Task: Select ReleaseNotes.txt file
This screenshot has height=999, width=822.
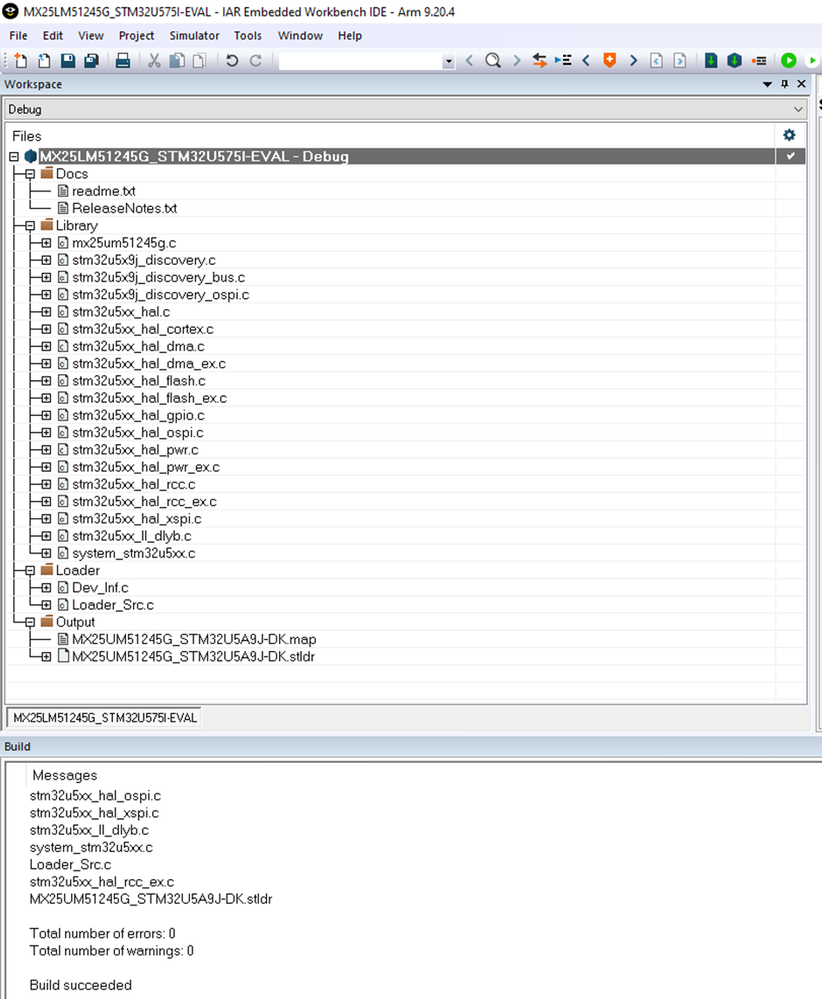Action: [x=124, y=208]
